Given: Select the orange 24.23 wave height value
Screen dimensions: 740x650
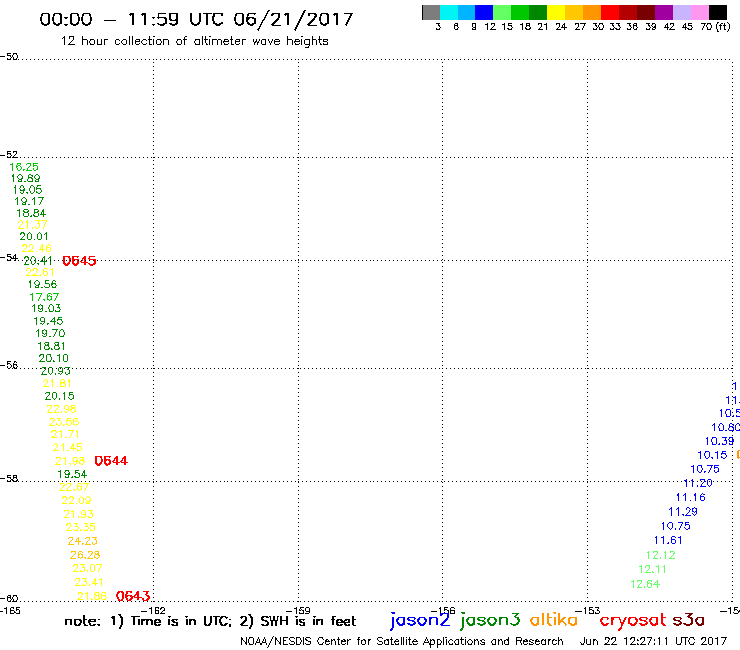Looking at the screenshot, I should 83,541.
